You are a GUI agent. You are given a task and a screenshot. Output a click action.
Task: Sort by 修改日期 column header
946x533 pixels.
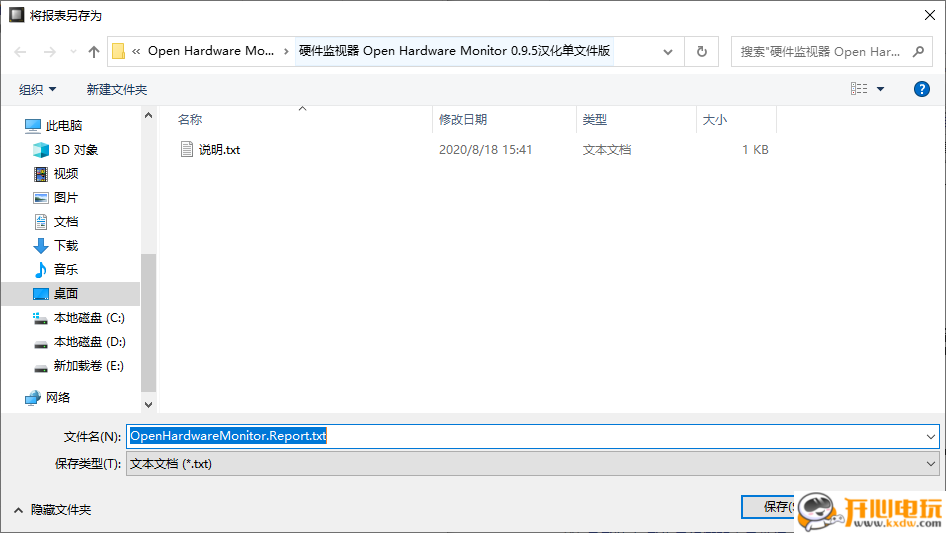(x=463, y=120)
